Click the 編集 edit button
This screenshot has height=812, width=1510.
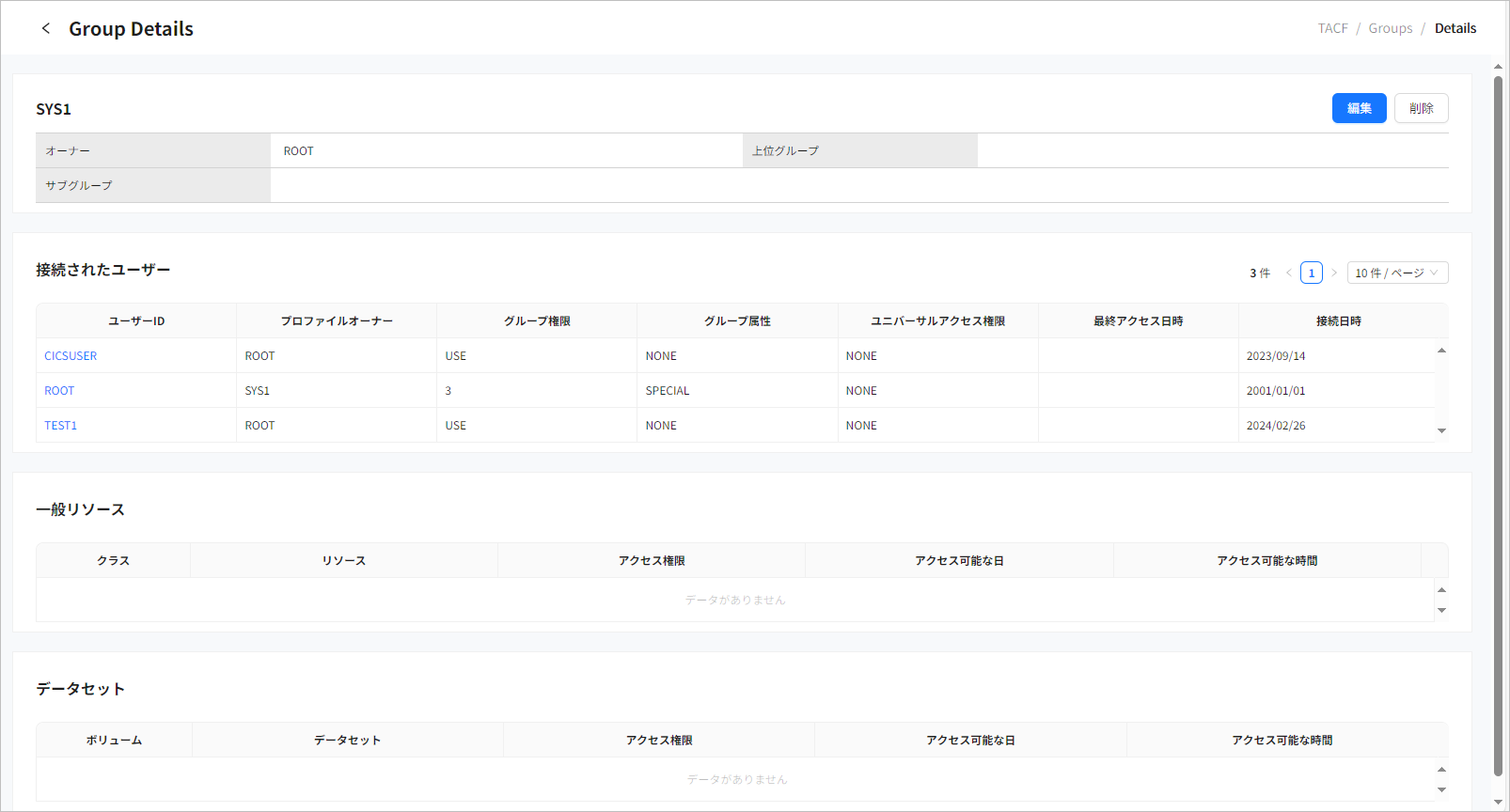(x=1359, y=108)
